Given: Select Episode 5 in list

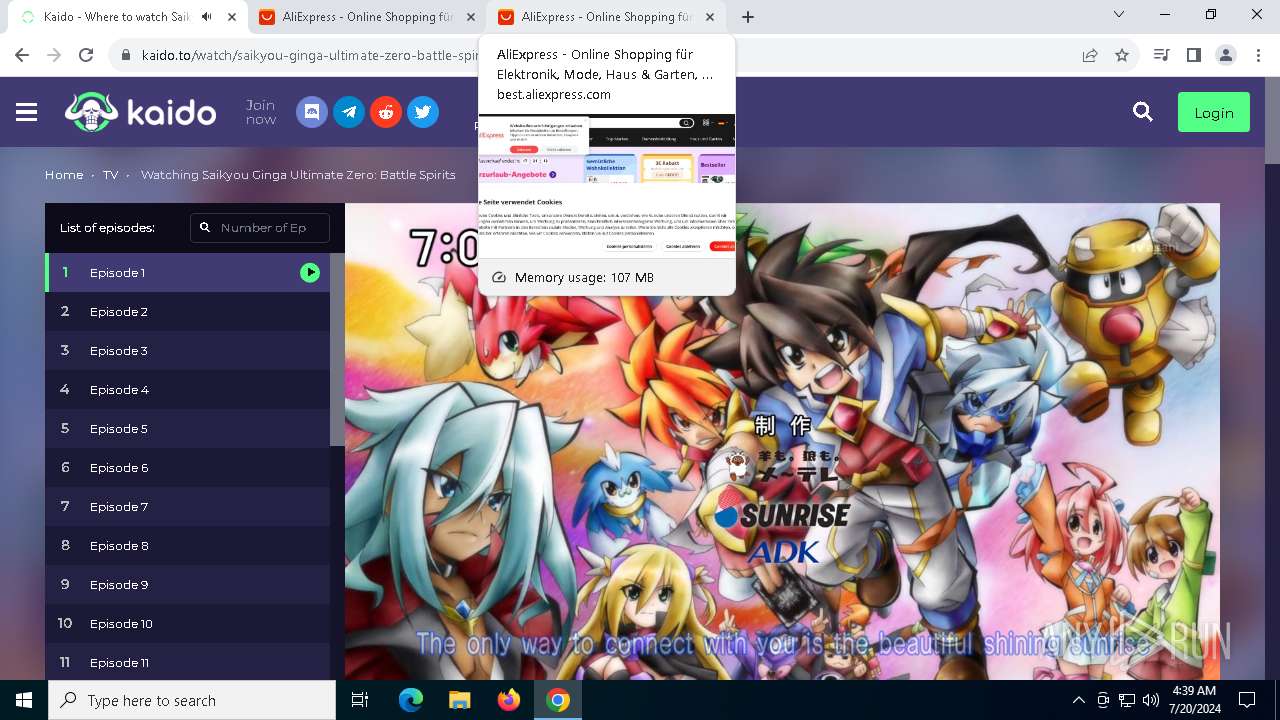Looking at the screenshot, I should coord(187,428).
